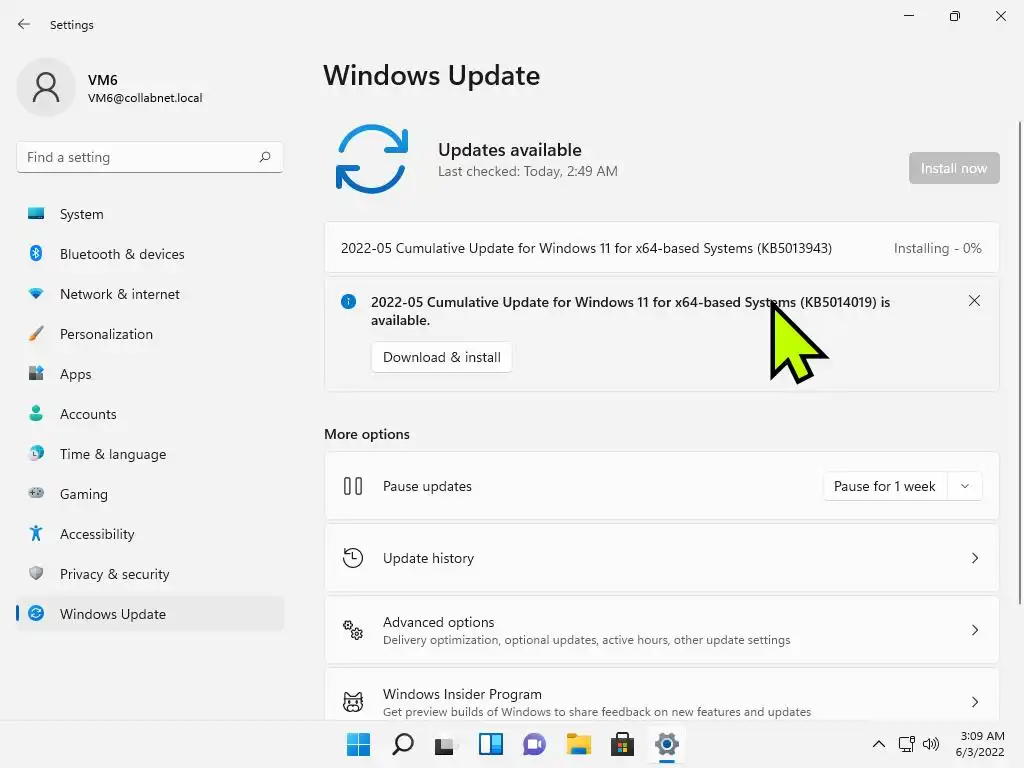Click the Gaming controller icon
The image size is (1024, 768).
point(36,493)
